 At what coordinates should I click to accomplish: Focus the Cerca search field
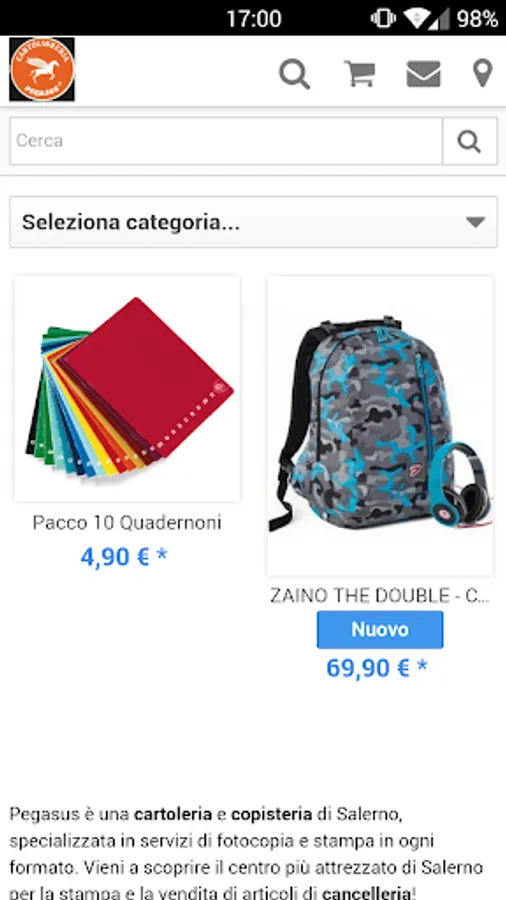coord(226,141)
